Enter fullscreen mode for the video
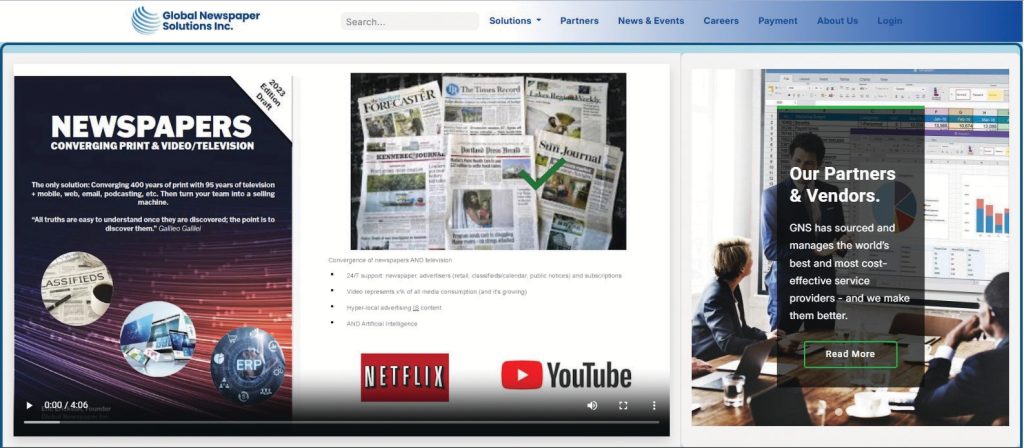Image resolution: width=1024 pixels, height=448 pixels. pyautogui.click(x=623, y=405)
